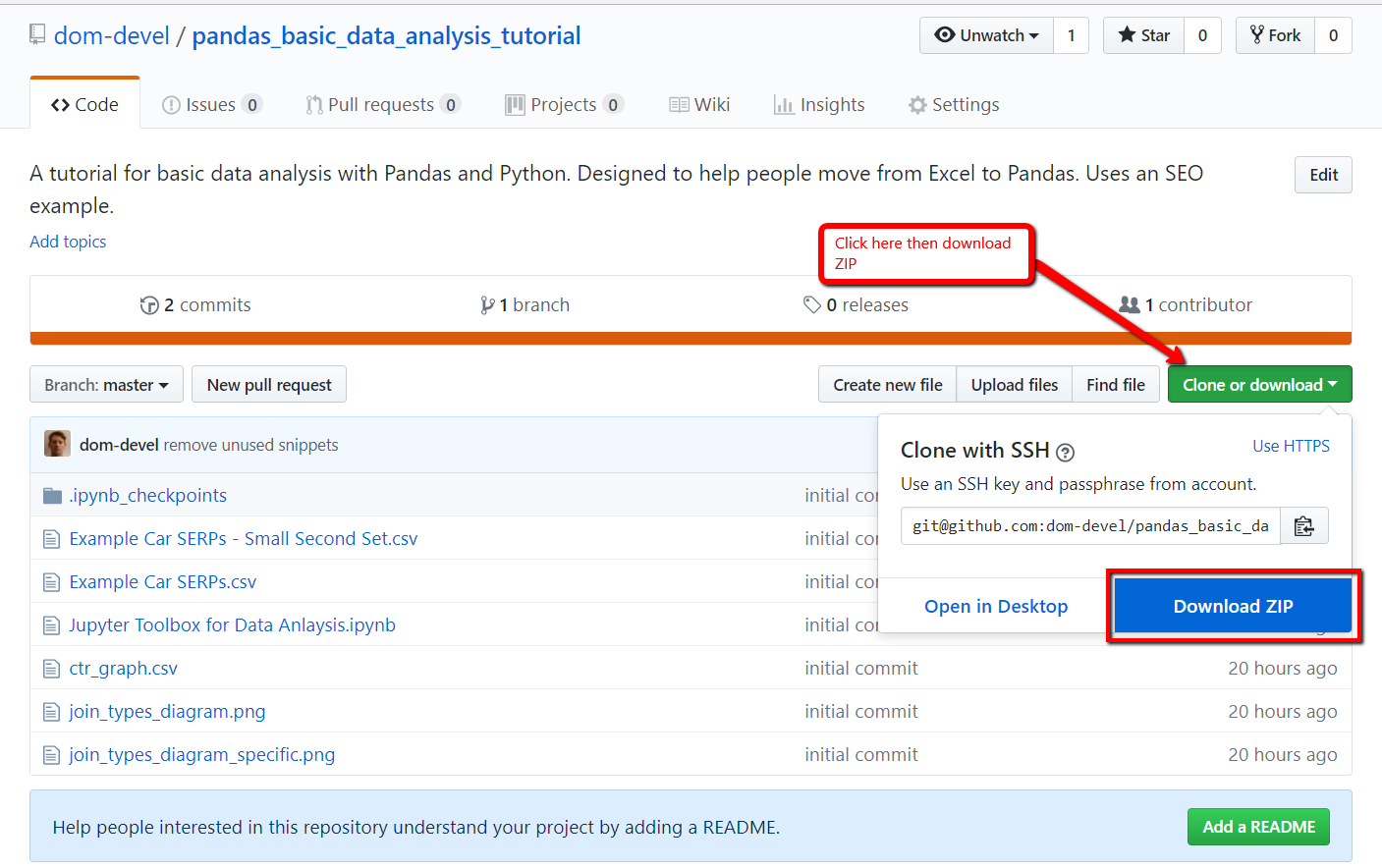This screenshot has height=868, width=1382.
Task: Star this repository
Action: click(x=1143, y=35)
